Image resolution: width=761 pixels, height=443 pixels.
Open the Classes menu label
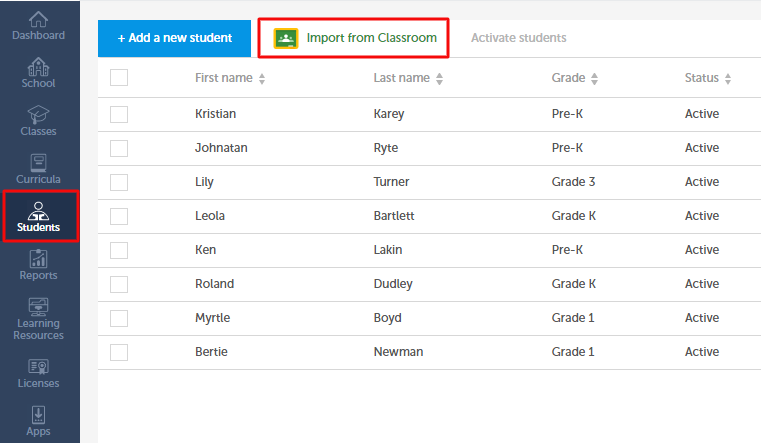[38, 131]
